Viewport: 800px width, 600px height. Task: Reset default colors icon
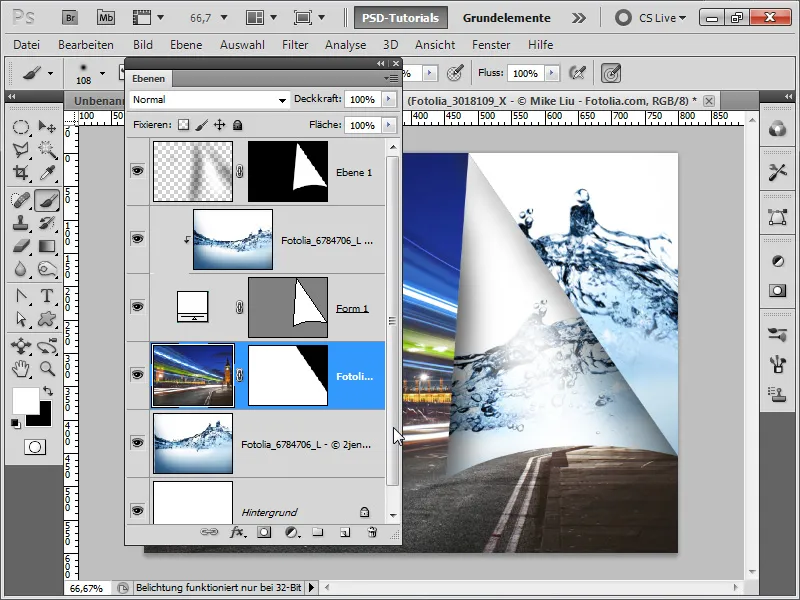(16, 423)
